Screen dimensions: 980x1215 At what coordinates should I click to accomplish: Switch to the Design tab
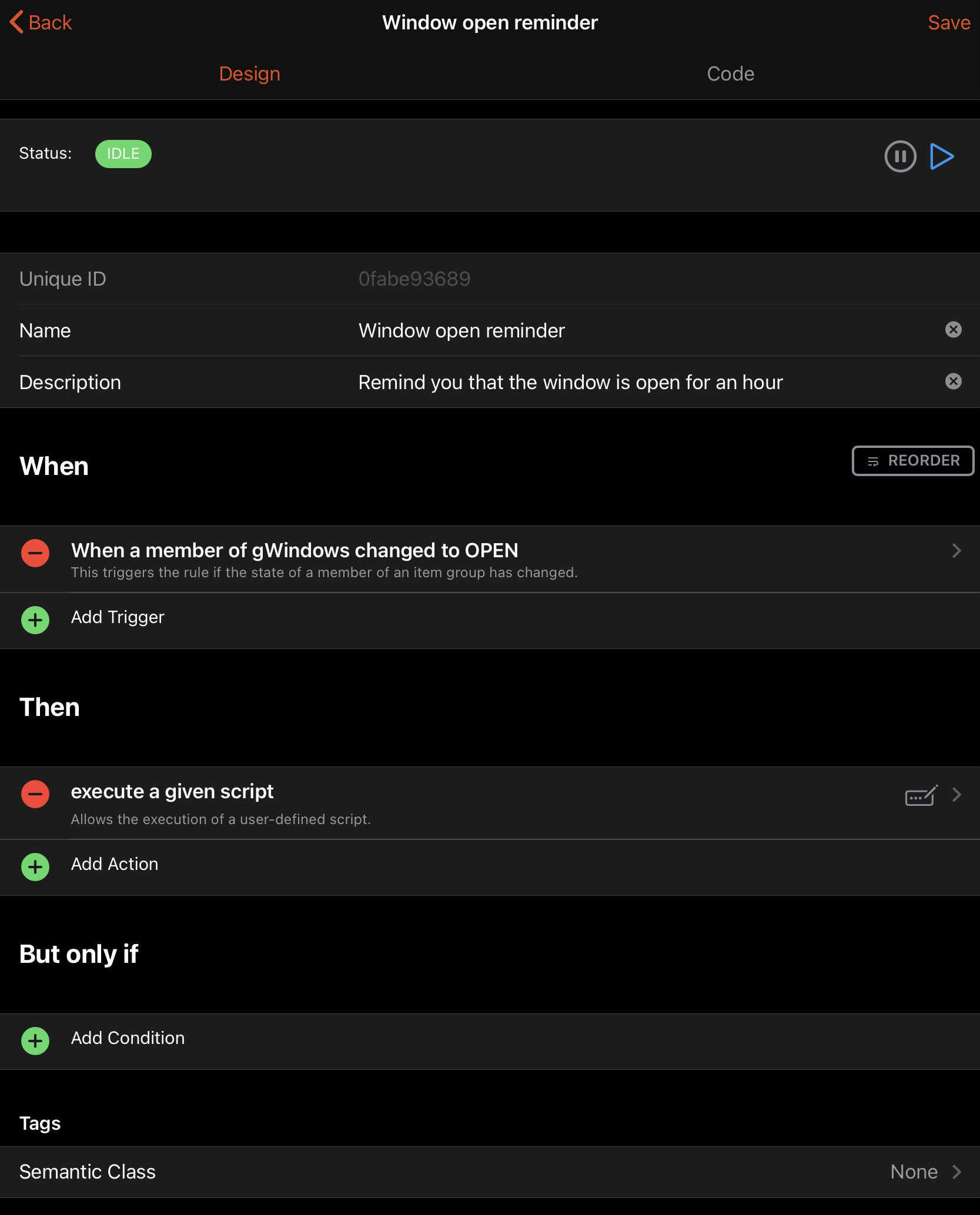click(x=249, y=73)
